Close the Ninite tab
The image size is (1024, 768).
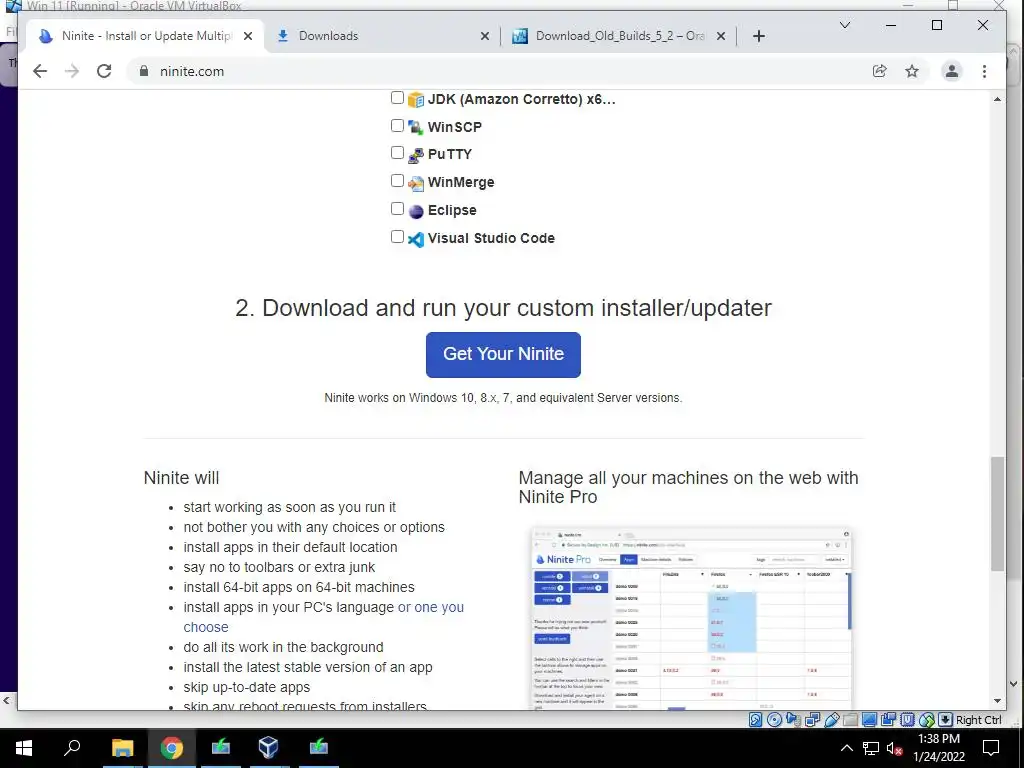[248, 36]
